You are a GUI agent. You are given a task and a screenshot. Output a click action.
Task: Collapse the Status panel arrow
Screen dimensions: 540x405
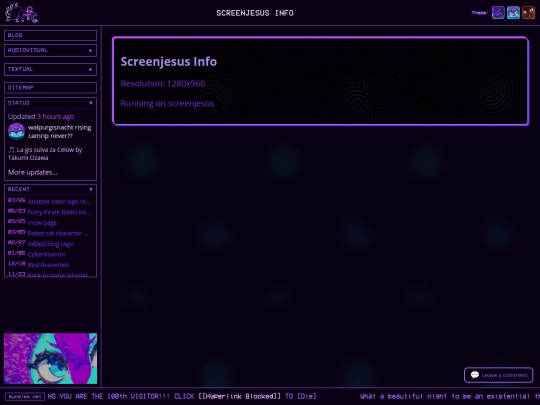pos(91,103)
